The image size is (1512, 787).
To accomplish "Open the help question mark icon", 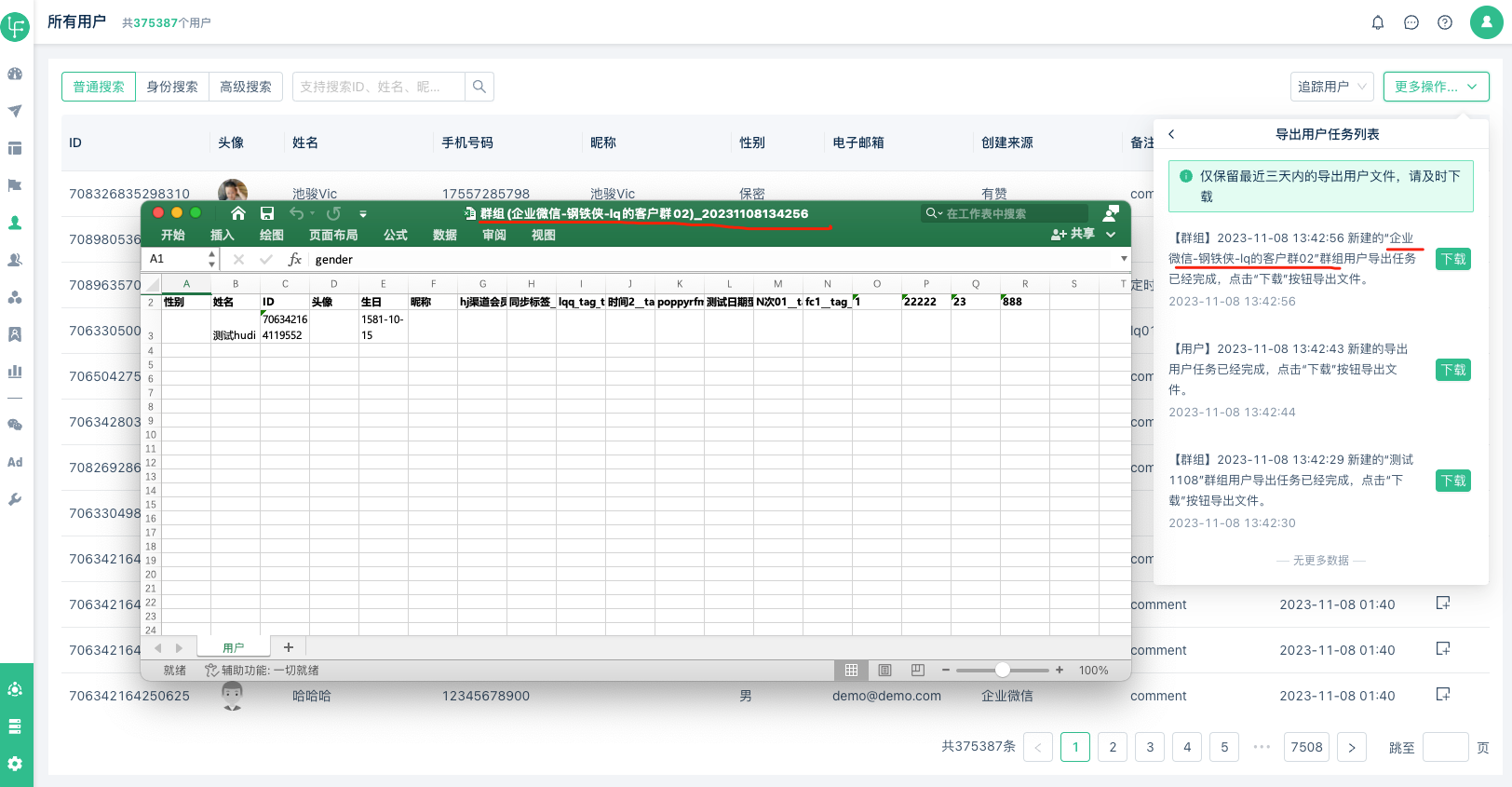I will 1445,22.
